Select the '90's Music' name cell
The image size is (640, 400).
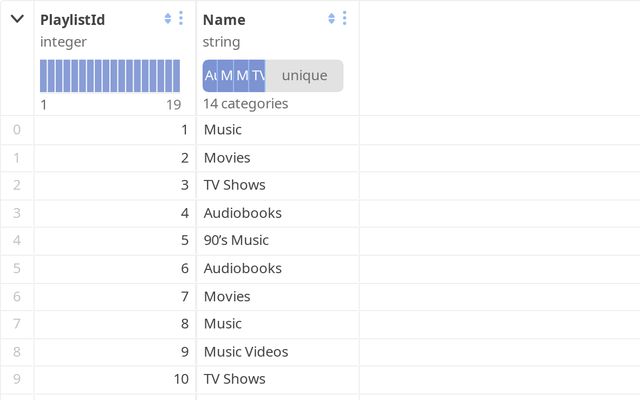(236, 240)
